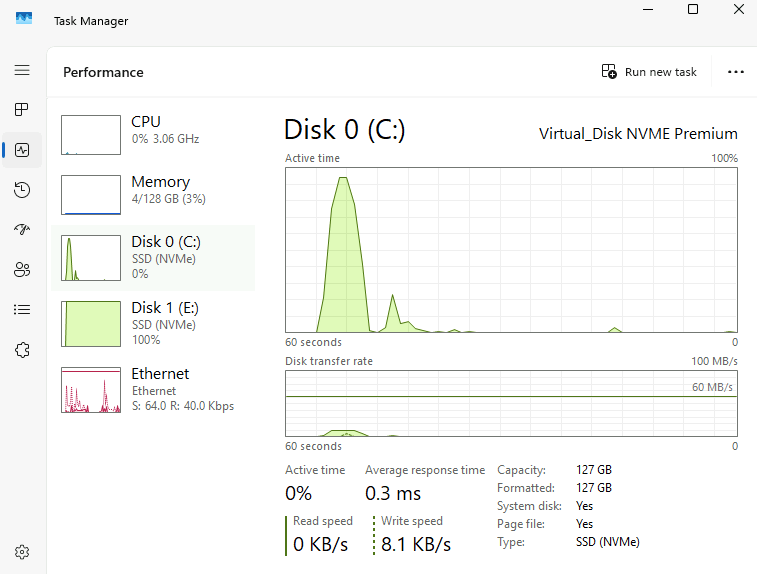This screenshot has height=574, width=757.
Task: Open the Services page icon
Action: [22, 350]
